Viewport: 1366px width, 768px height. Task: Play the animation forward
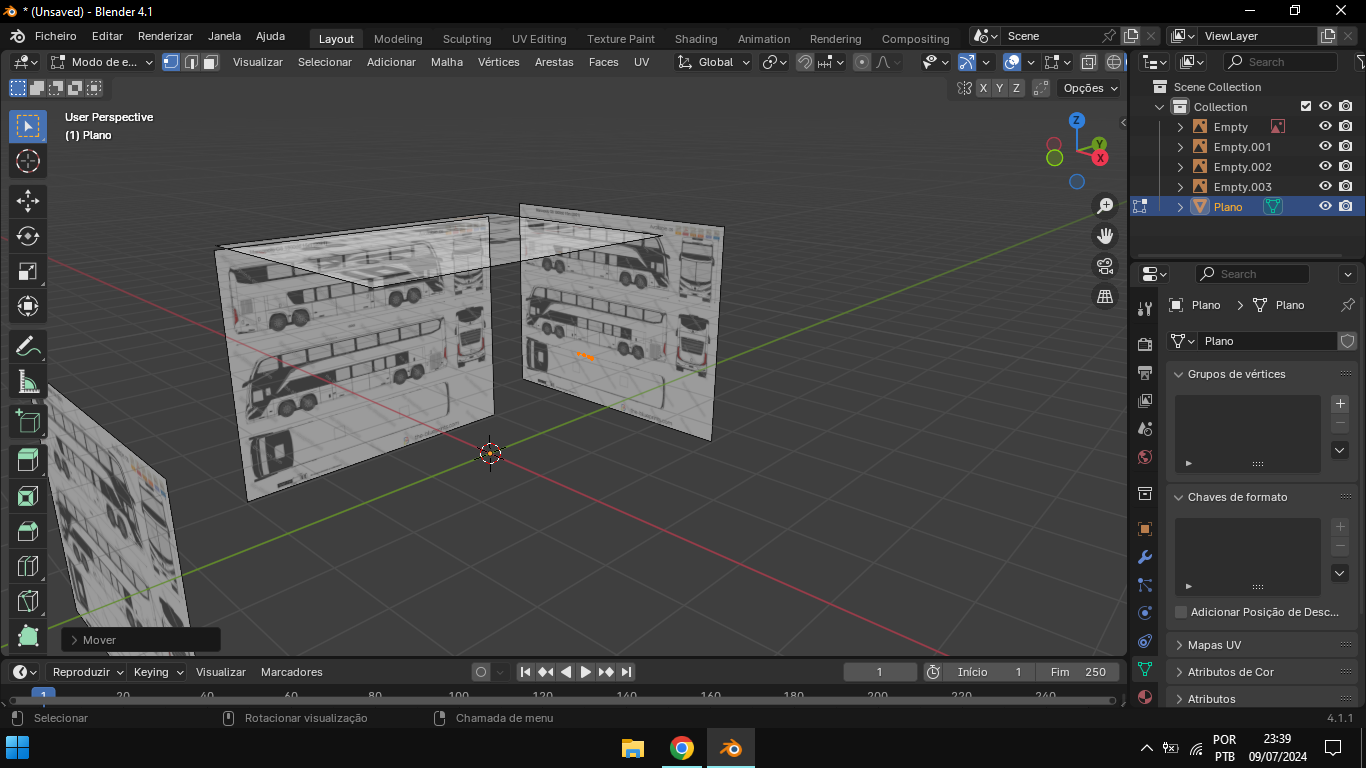tap(586, 672)
